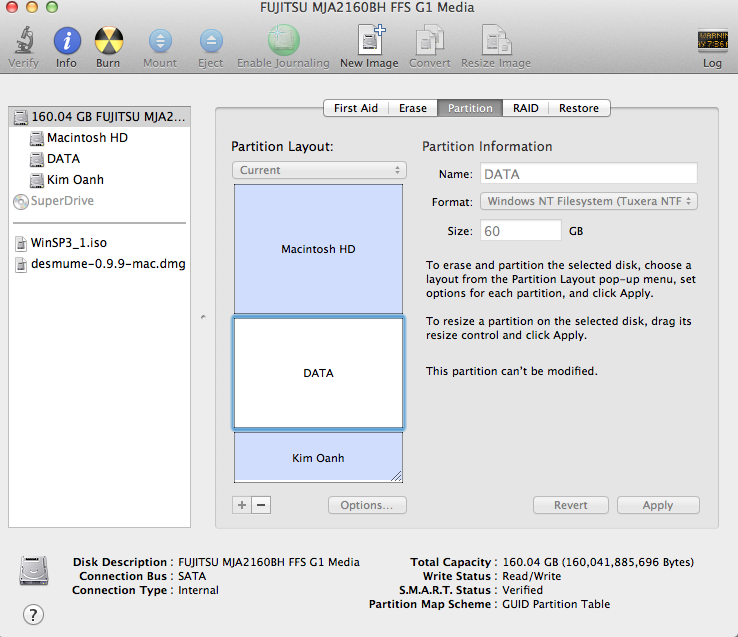Click the Eject toolbar icon
738x637 pixels.
point(211,41)
